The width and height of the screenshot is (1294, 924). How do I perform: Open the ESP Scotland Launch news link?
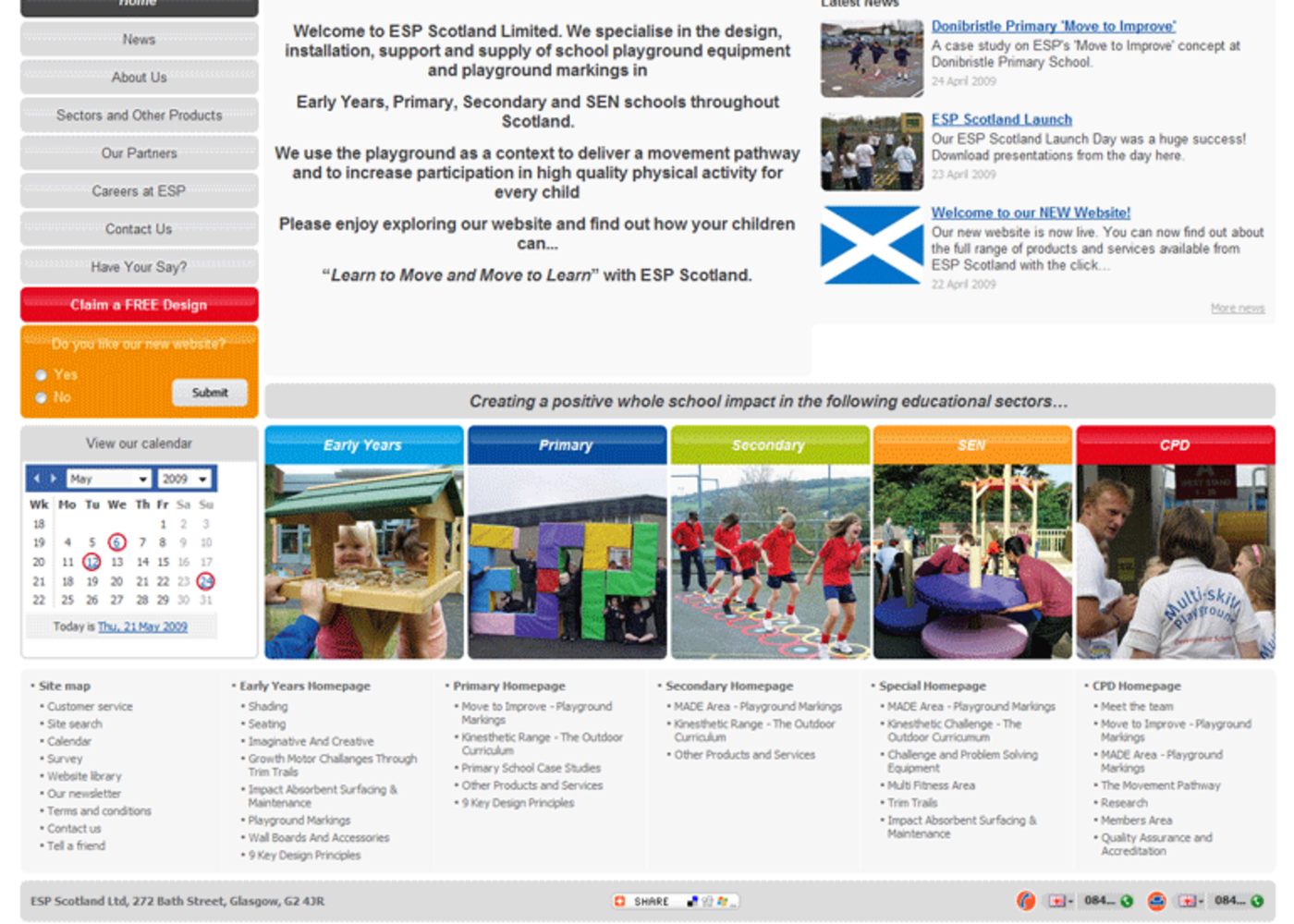tap(1001, 119)
